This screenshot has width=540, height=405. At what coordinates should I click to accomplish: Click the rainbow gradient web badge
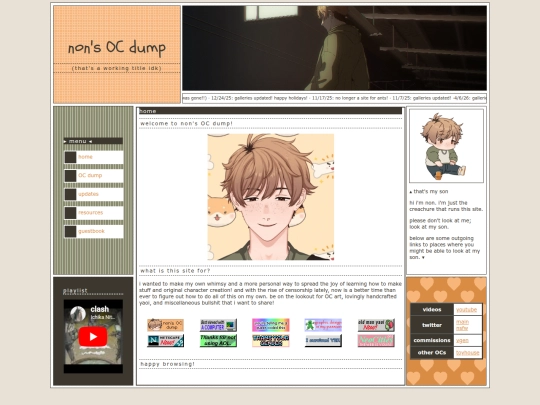pos(271,325)
